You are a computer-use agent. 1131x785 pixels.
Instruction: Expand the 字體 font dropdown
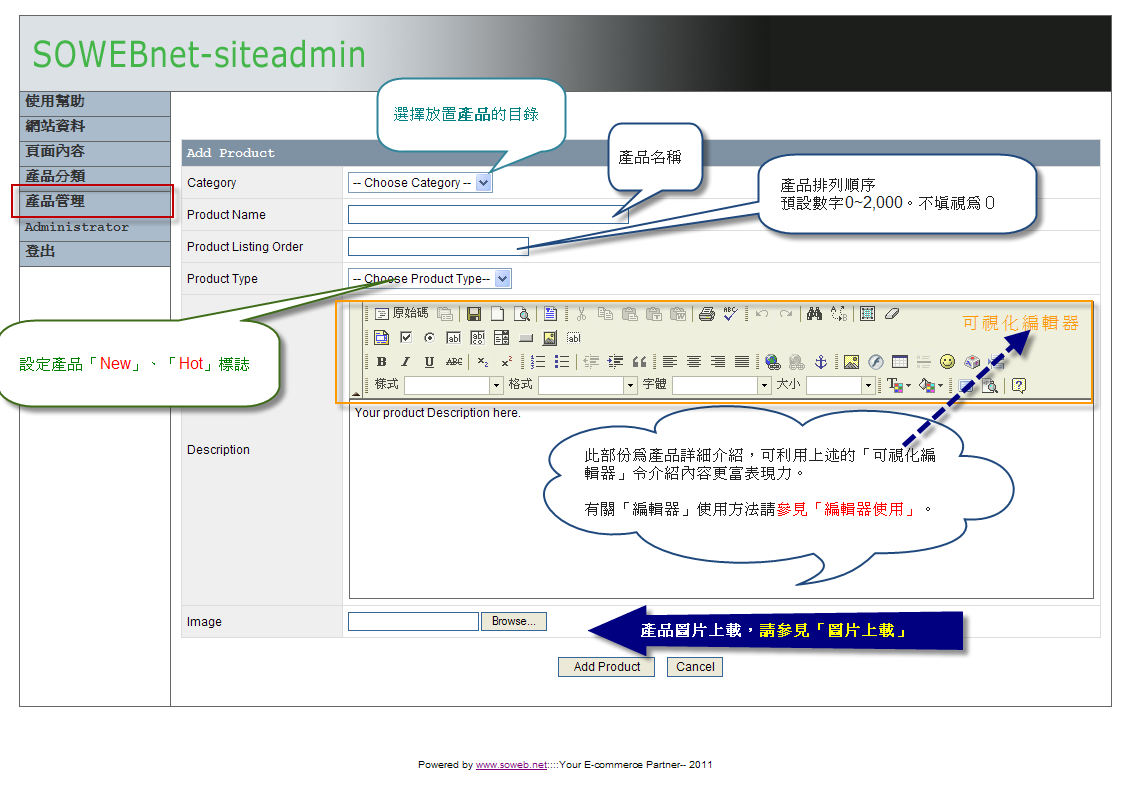coord(765,385)
